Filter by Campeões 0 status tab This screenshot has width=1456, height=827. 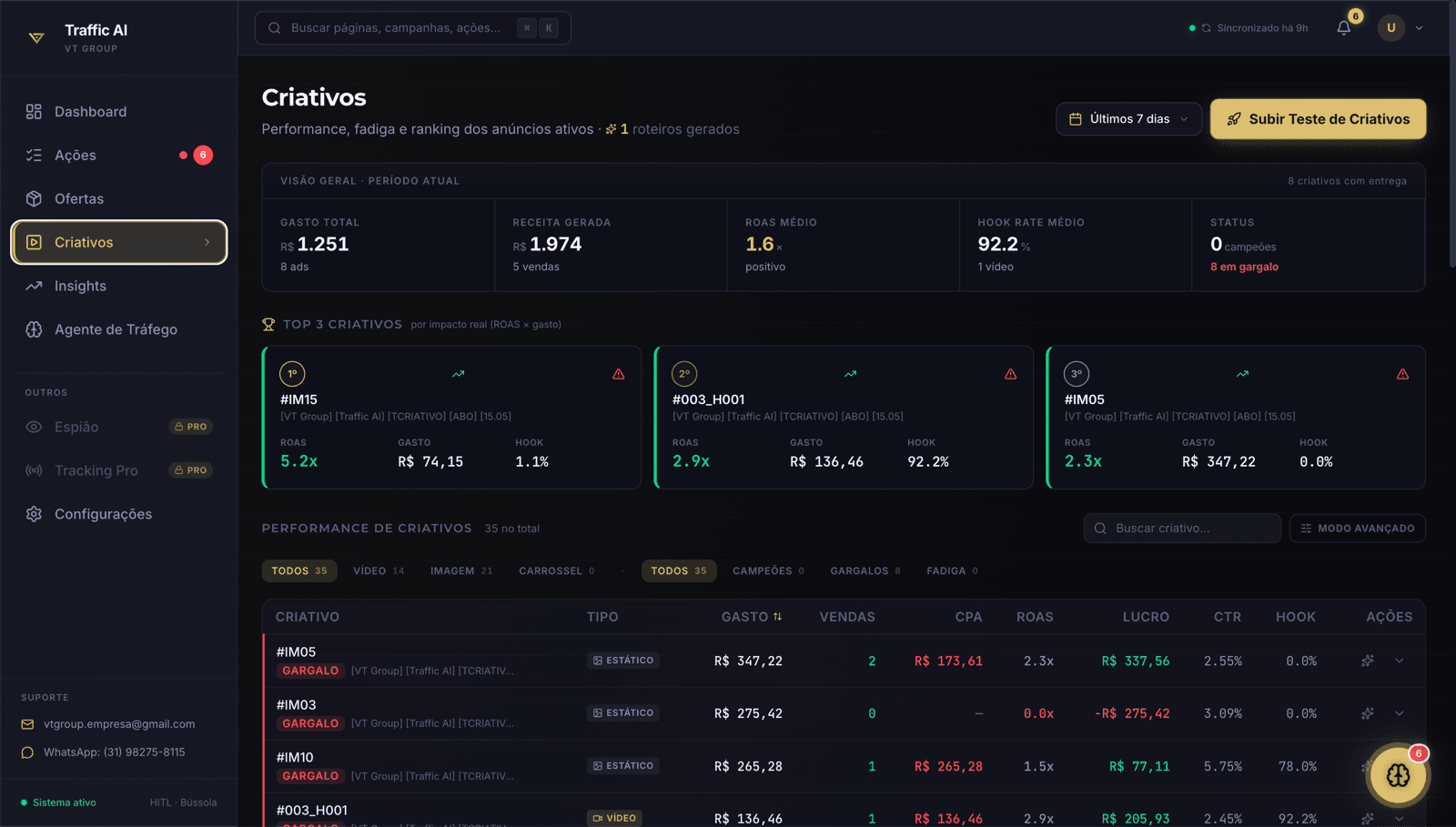768,570
